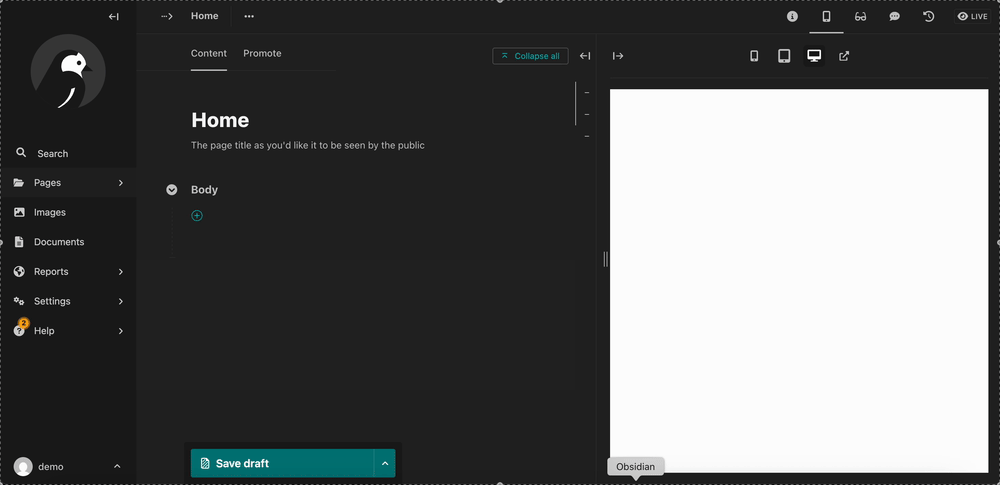Click the demo username text

click(x=50, y=466)
